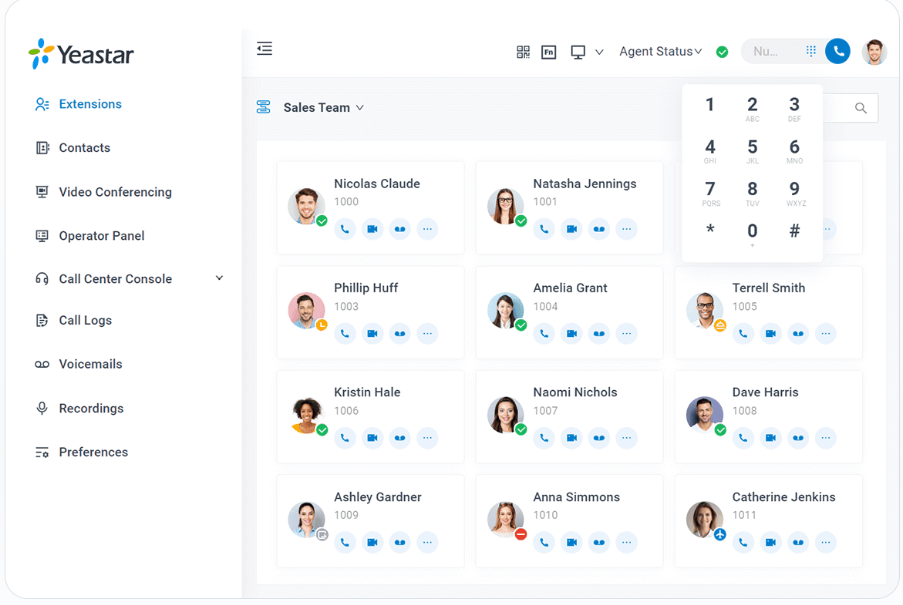Open the QR code icon in top bar

point(523,52)
